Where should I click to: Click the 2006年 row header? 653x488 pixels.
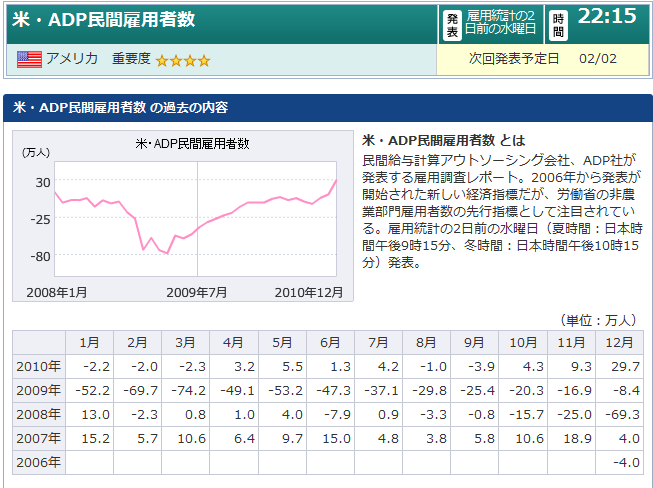(x=39, y=462)
